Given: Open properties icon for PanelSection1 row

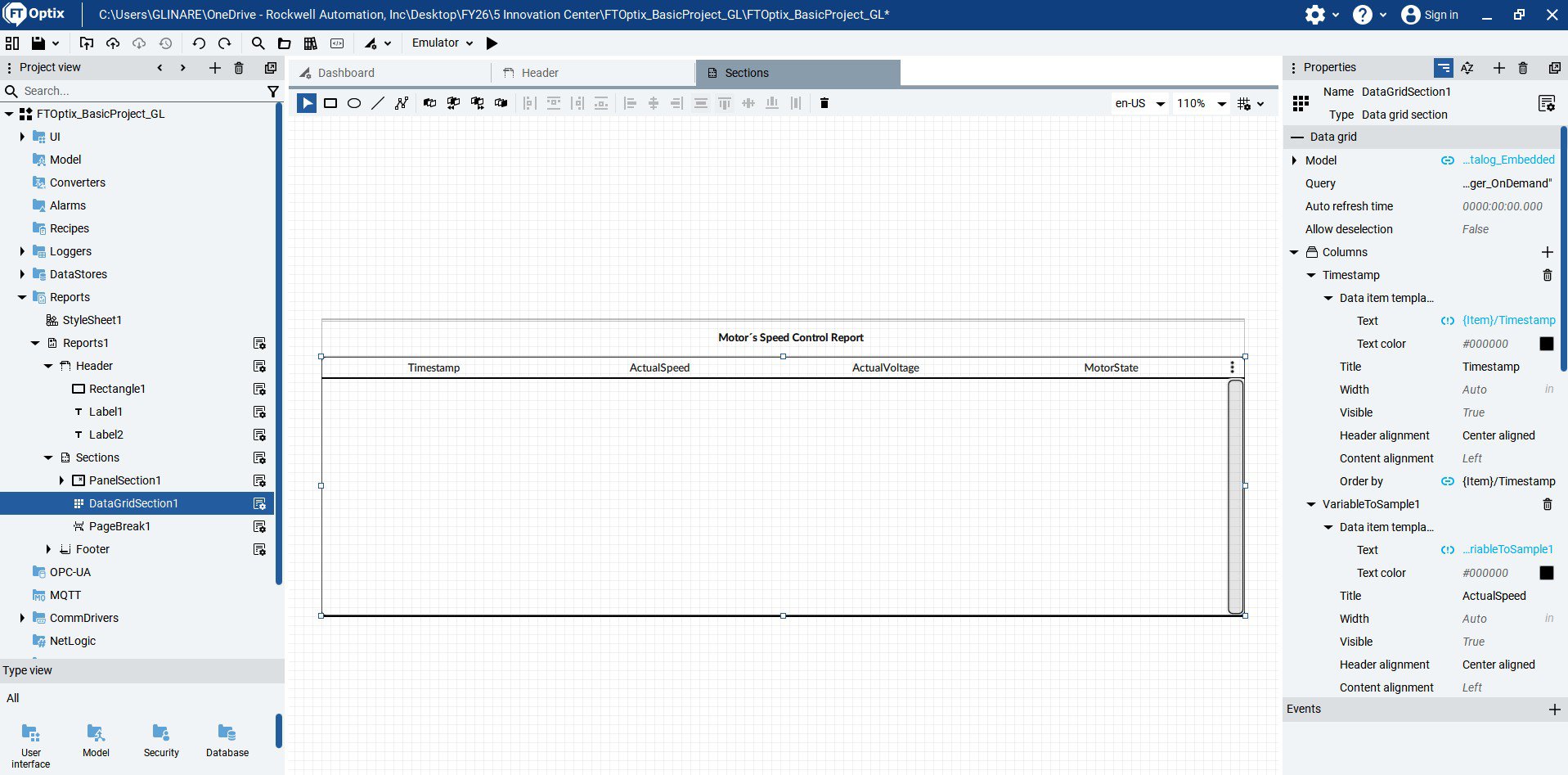Looking at the screenshot, I should click(259, 480).
